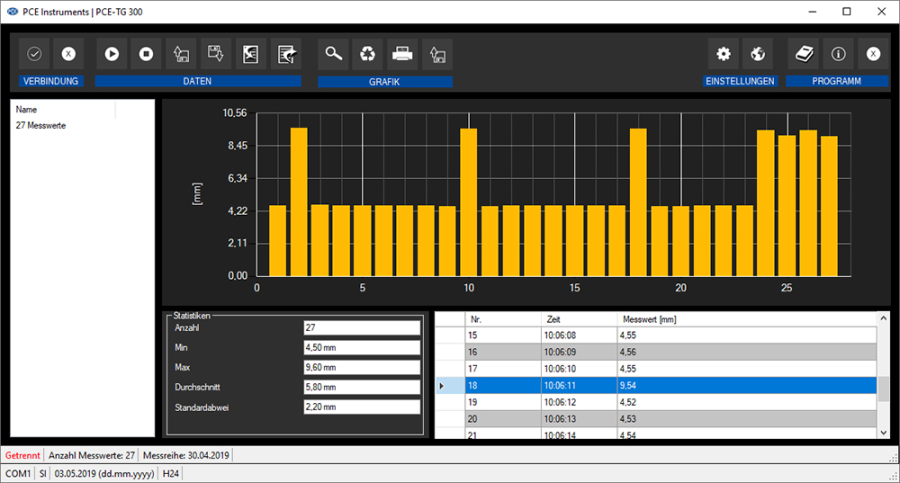900x483 pixels.
Task: Click the 'Messwert [mm]' column header
Action: [650, 319]
